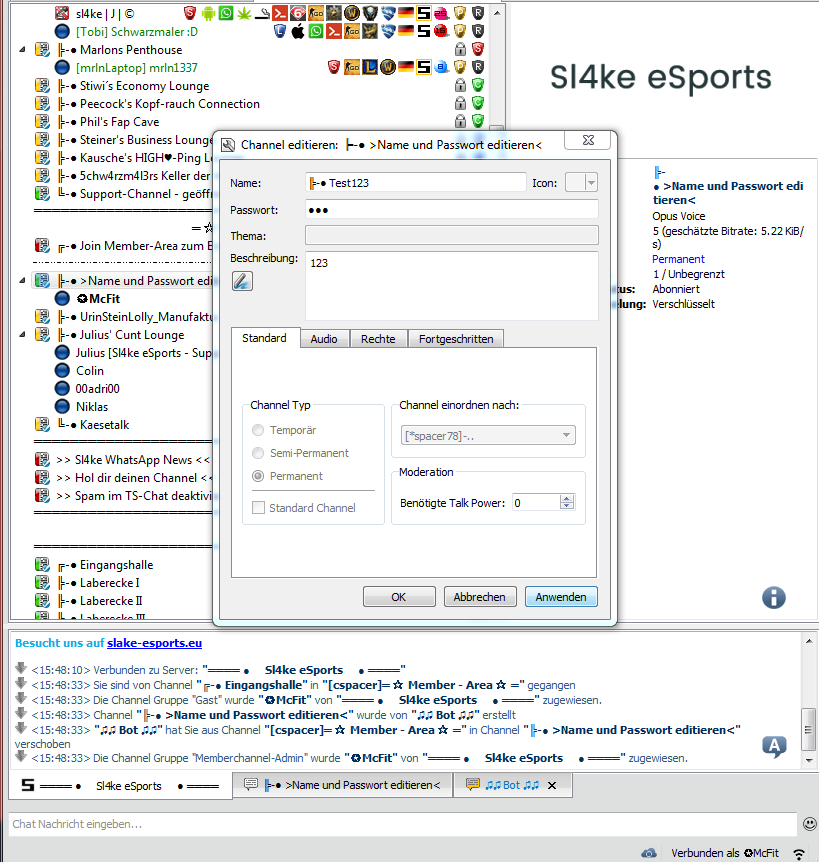This screenshot has width=819, height=862.
Task: Click the Anwenden button
Action: point(561,597)
